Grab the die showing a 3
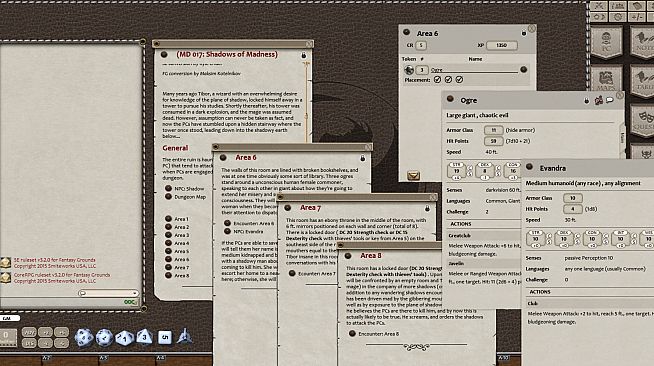The width and height of the screenshot is (654, 366). (x=144, y=336)
